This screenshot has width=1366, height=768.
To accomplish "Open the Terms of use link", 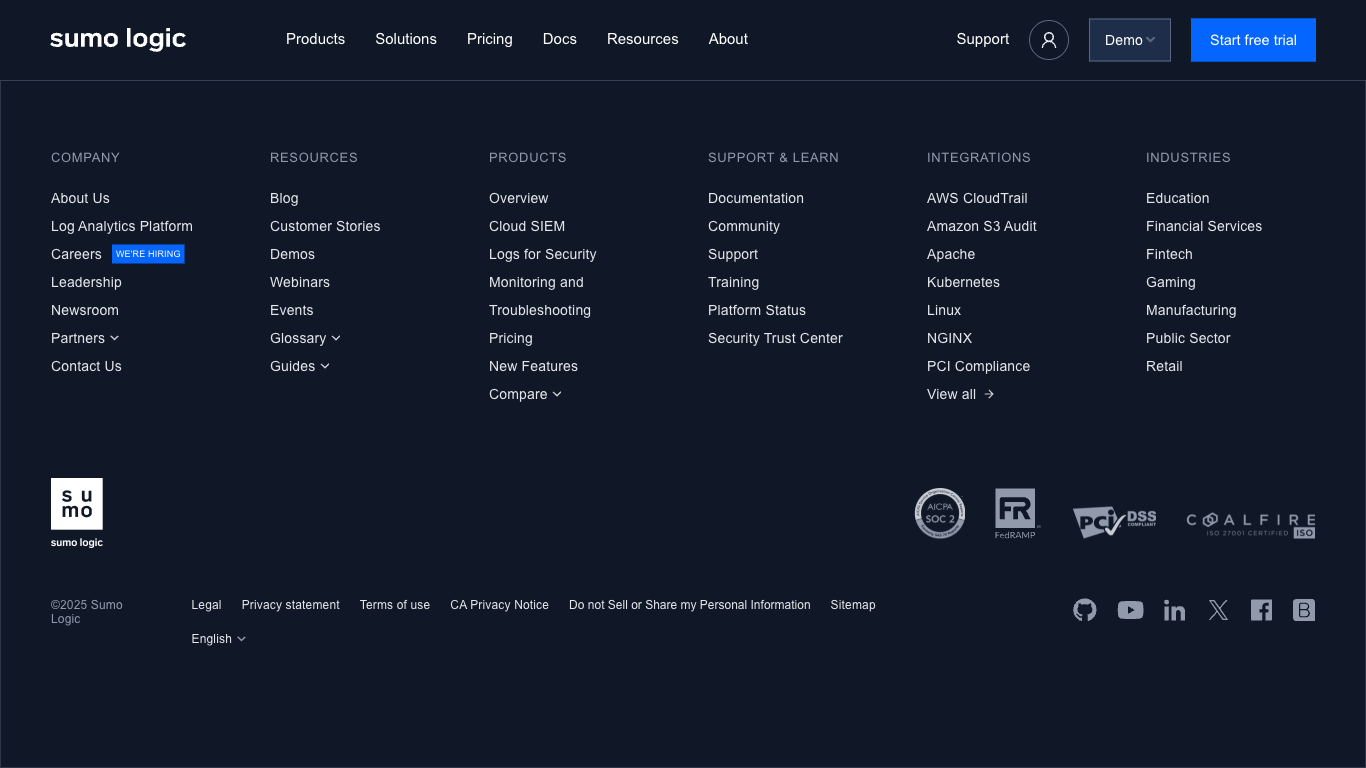I will (395, 605).
